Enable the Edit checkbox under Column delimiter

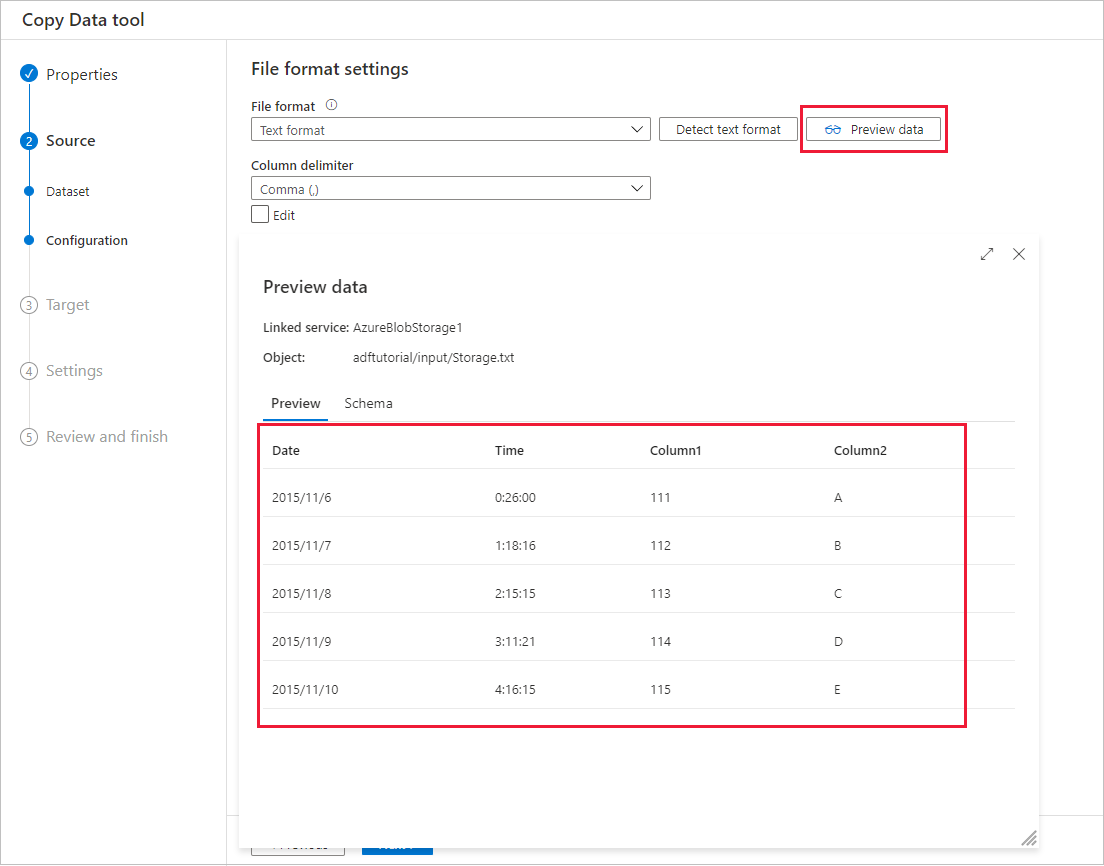coord(258,214)
